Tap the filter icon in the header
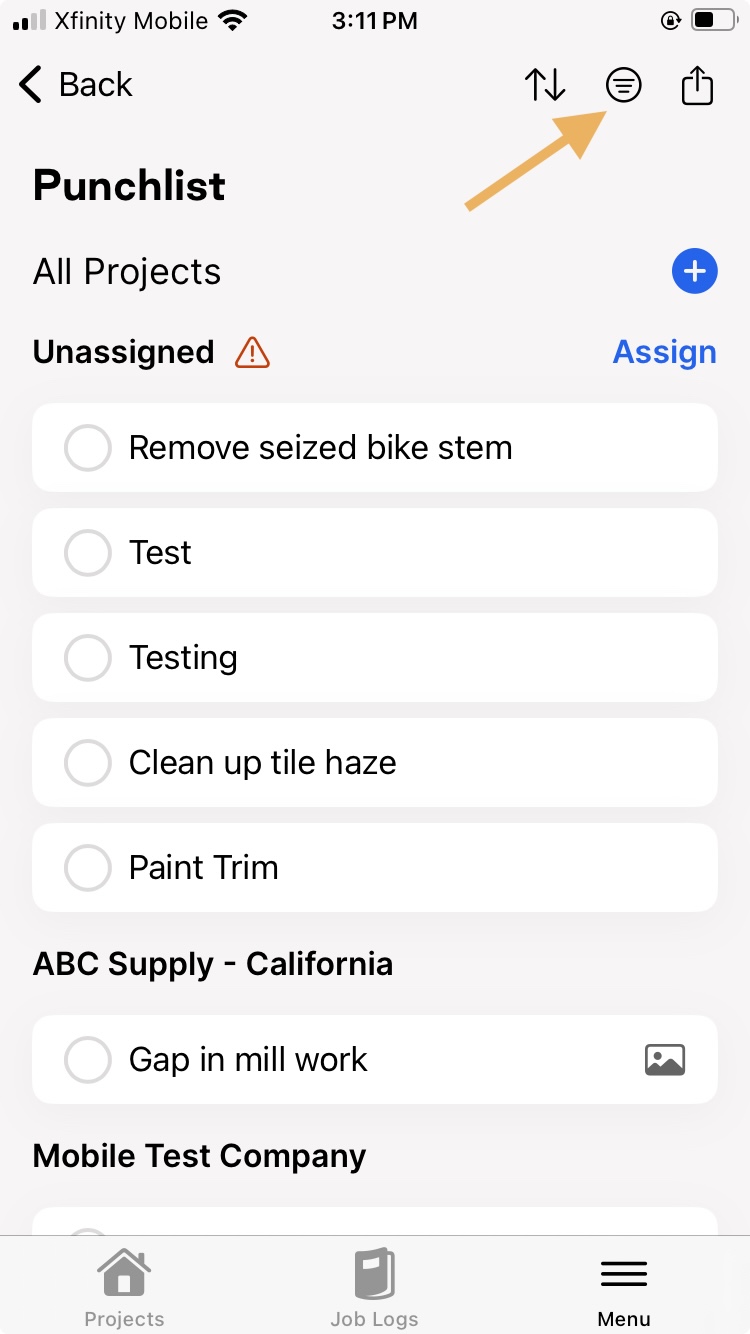Image resolution: width=750 pixels, height=1334 pixels. [623, 85]
